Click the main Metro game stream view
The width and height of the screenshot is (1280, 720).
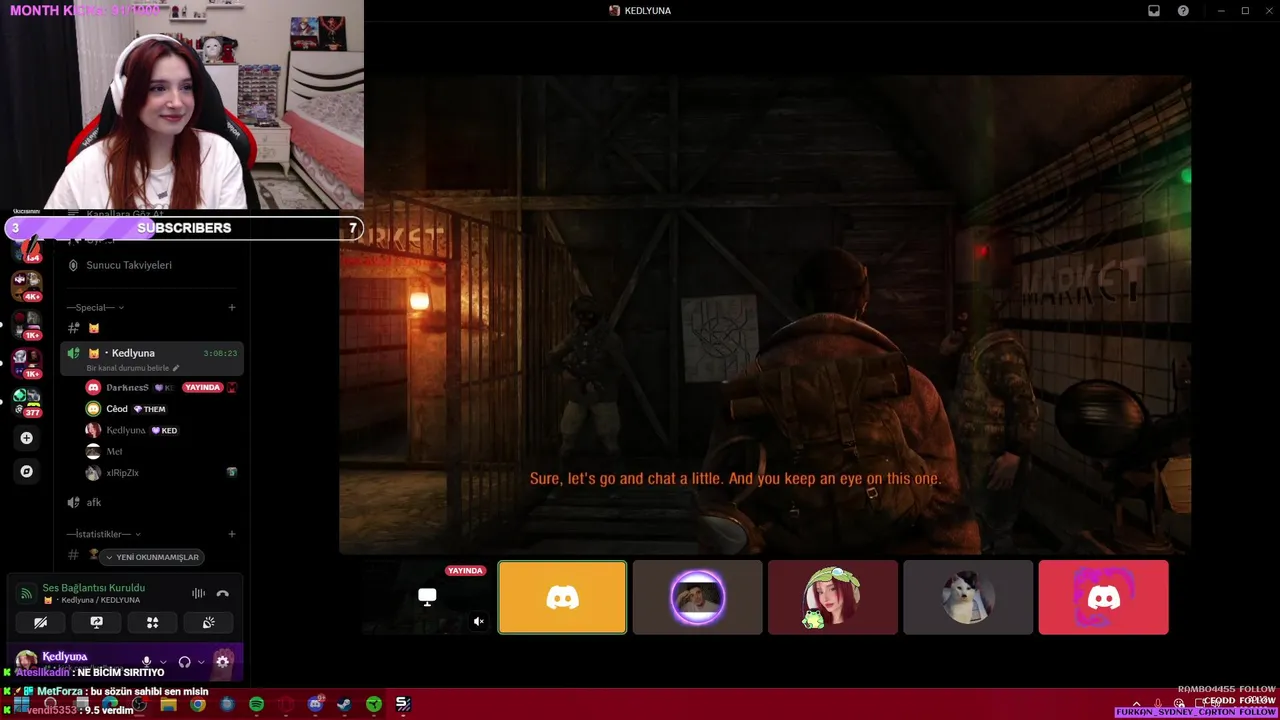765,314
